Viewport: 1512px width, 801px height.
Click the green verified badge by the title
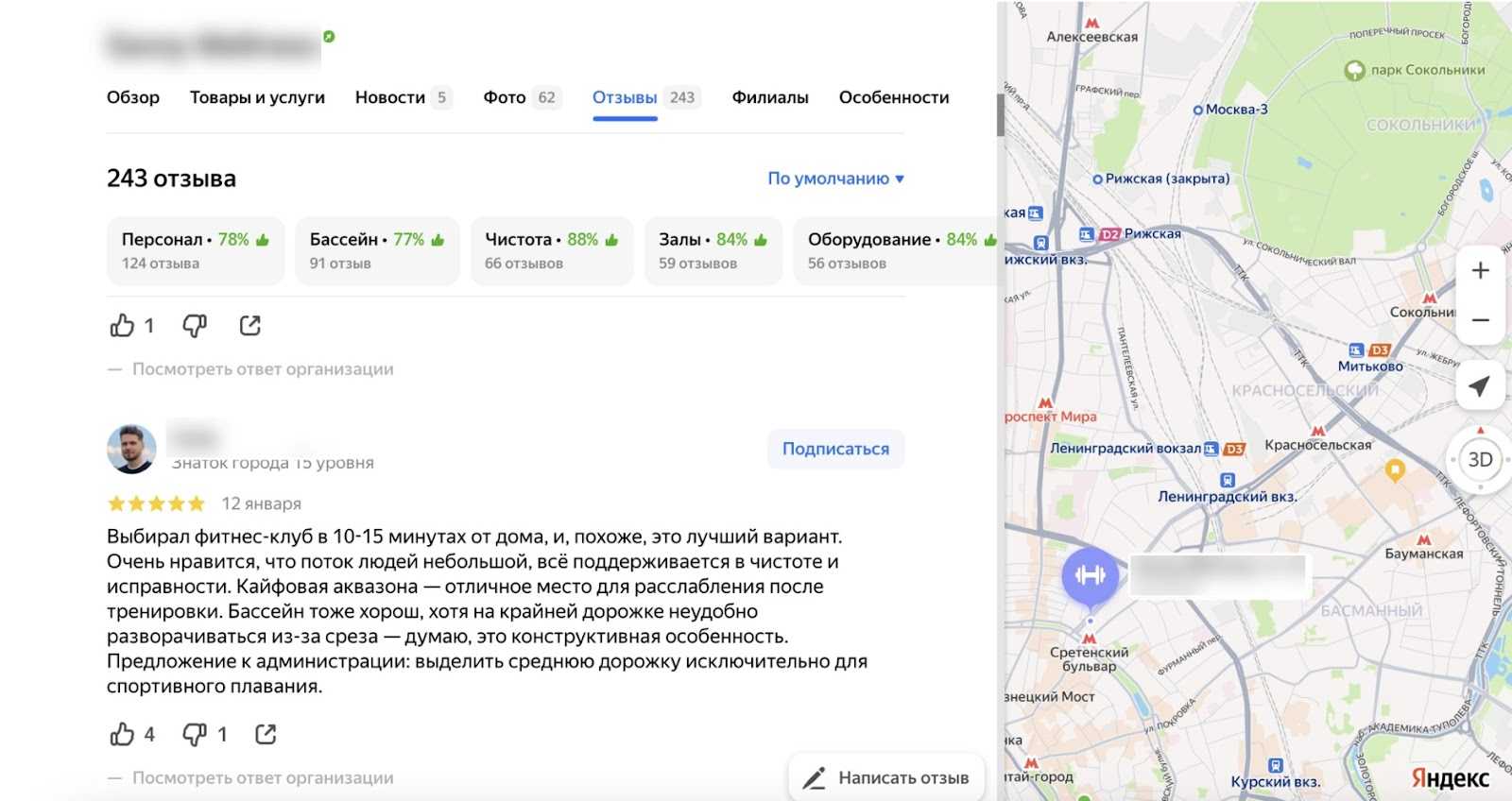point(329,37)
